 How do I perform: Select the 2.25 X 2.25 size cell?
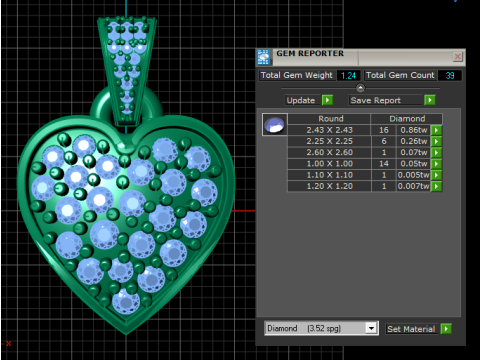click(x=329, y=141)
